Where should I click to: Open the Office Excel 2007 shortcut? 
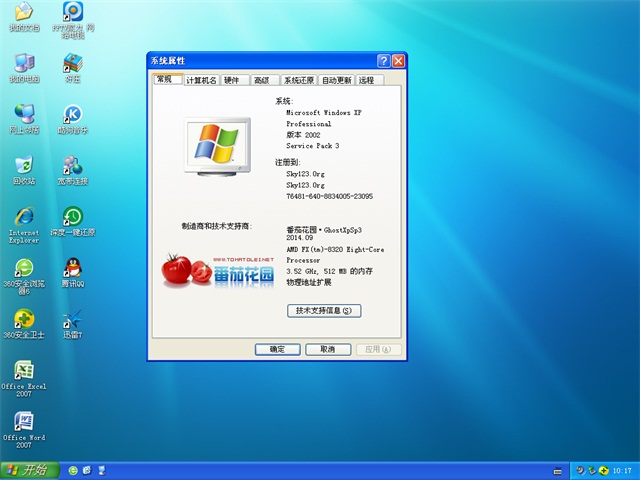coord(24,371)
